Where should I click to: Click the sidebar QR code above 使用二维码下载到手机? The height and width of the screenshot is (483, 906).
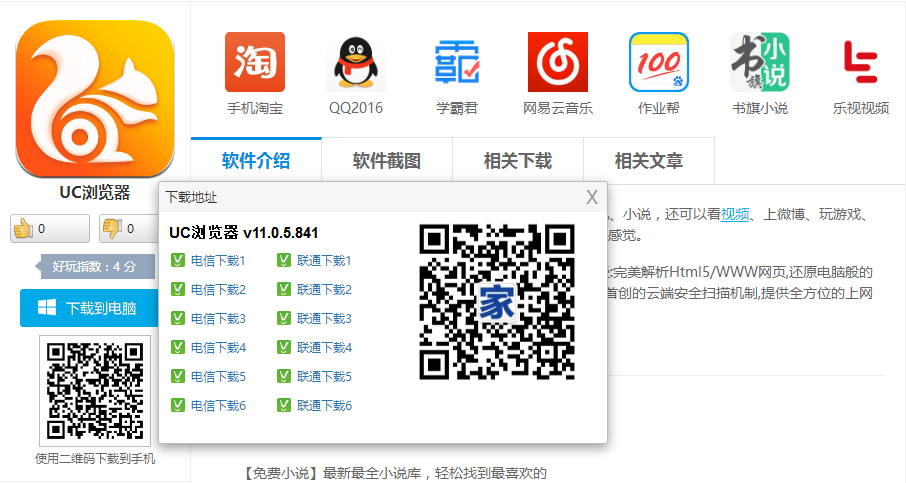click(x=95, y=391)
